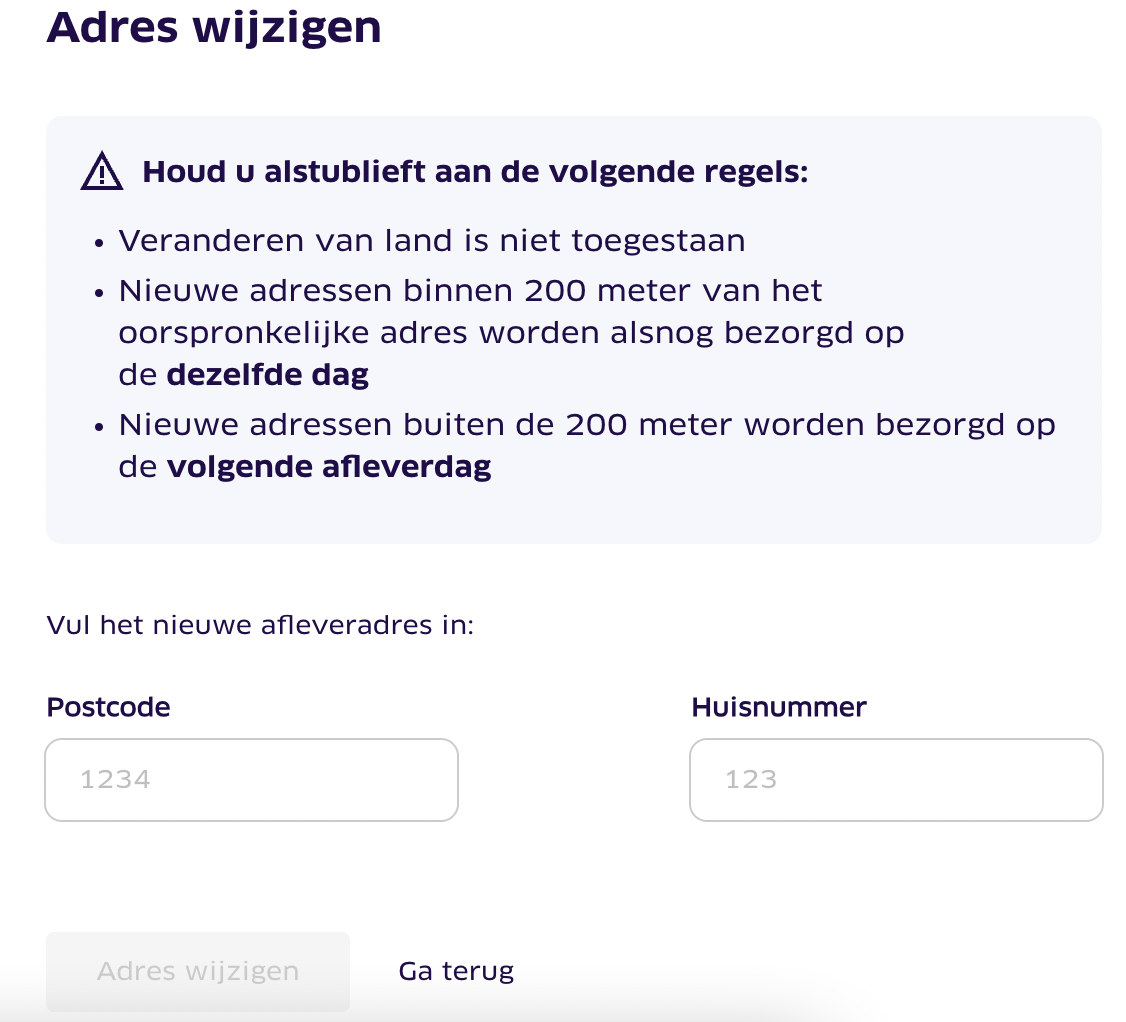Viewport: 1126px width, 1022px height.
Task: Click the Adres wijzigen page heading
Action: (214, 27)
